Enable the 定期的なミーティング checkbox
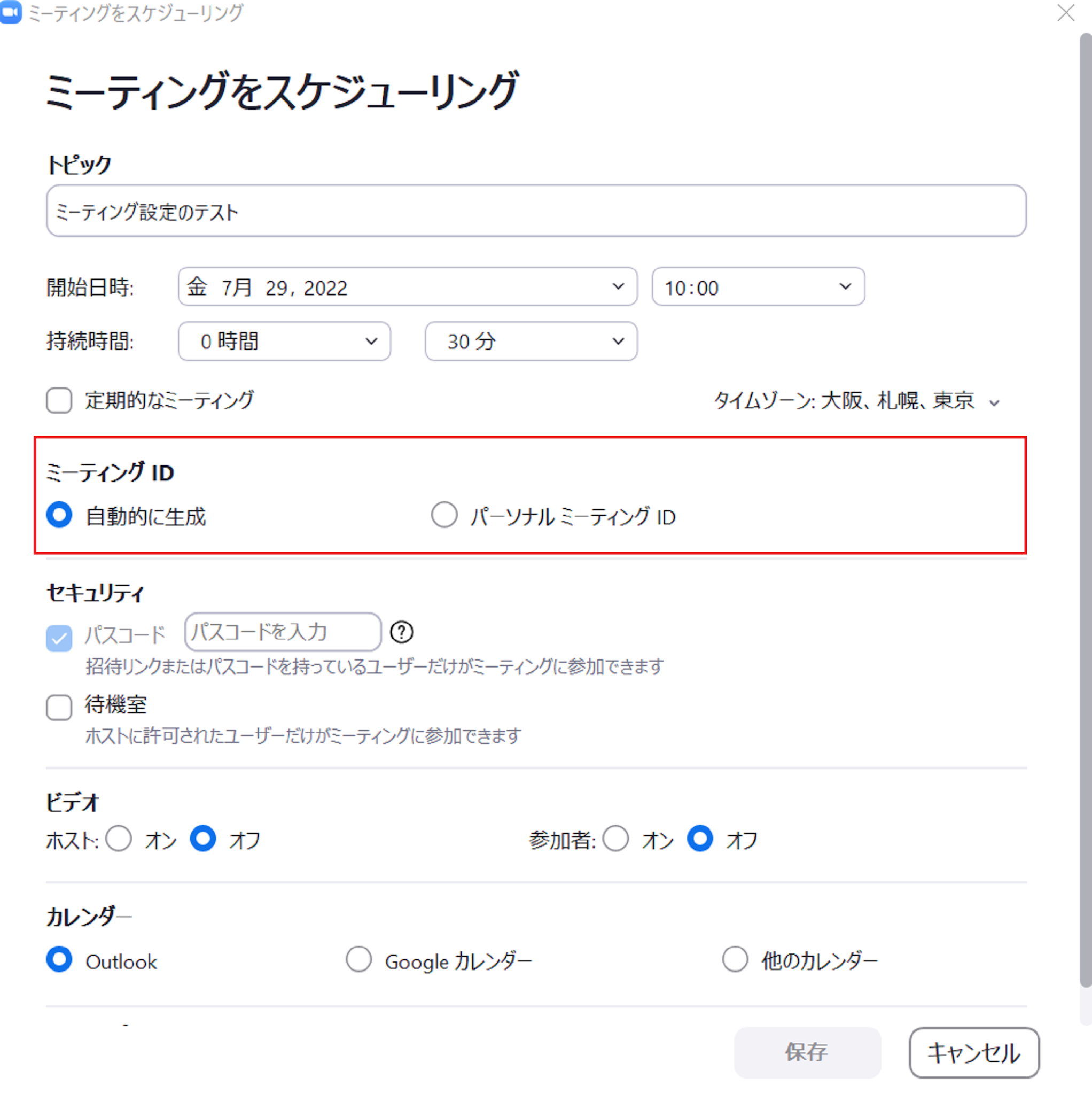 pyautogui.click(x=59, y=400)
